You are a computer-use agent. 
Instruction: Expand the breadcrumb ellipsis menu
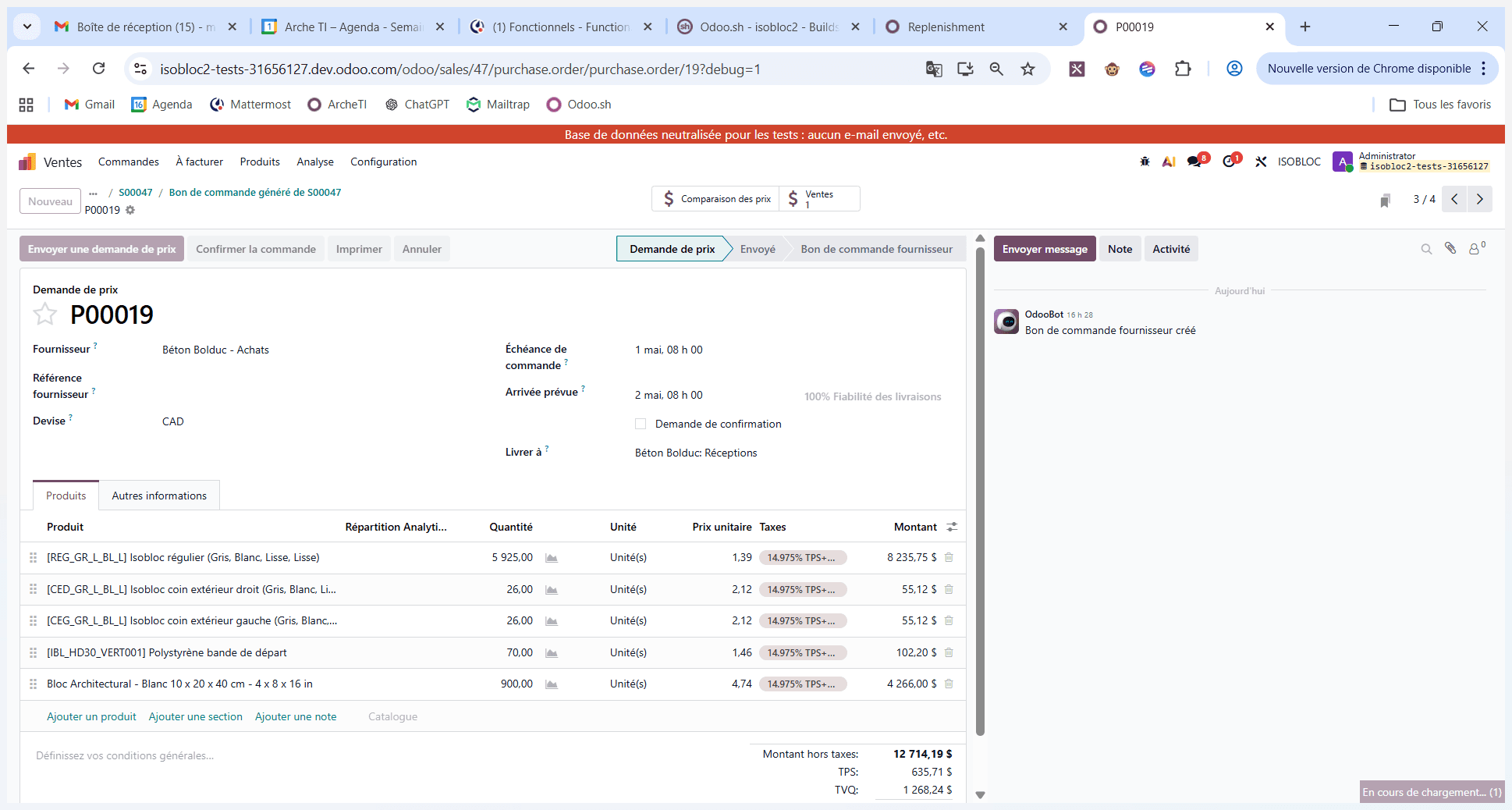pos(94,193)
